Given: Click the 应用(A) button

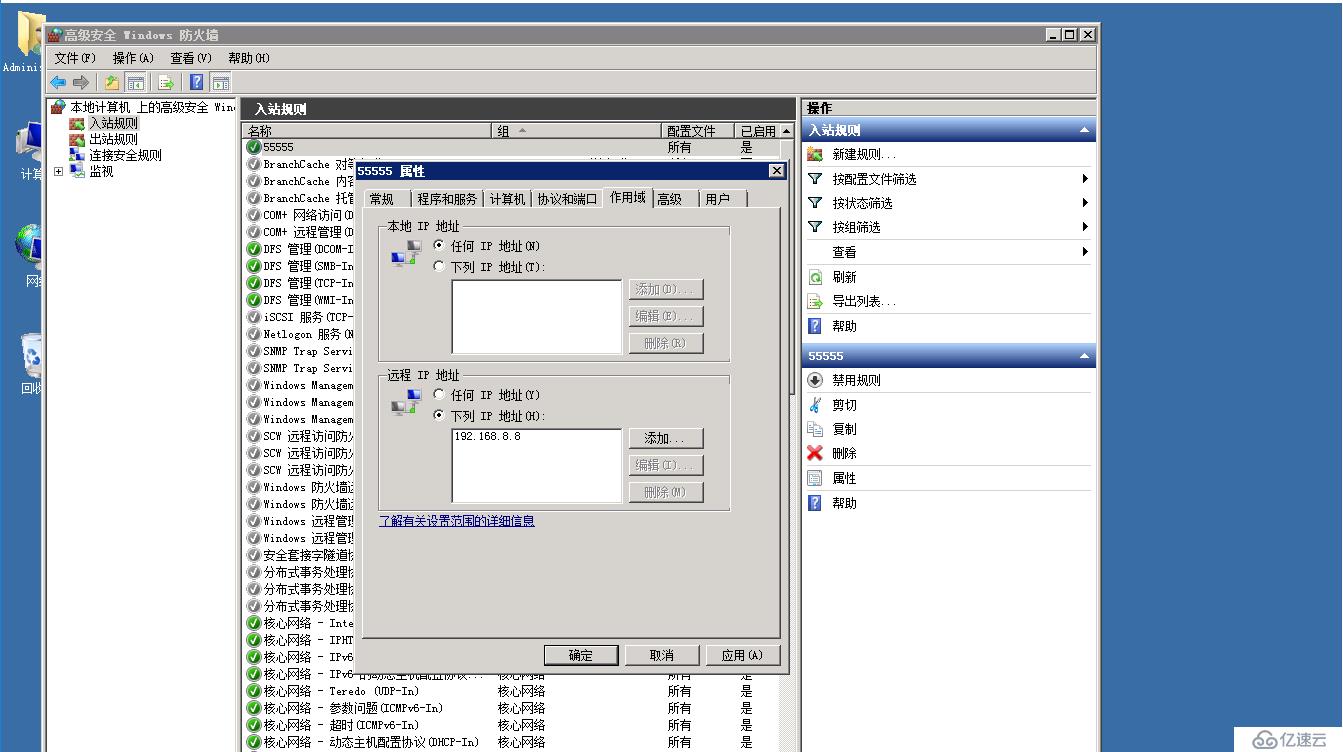Looking at the screenshot, I should tap(742, 655).
